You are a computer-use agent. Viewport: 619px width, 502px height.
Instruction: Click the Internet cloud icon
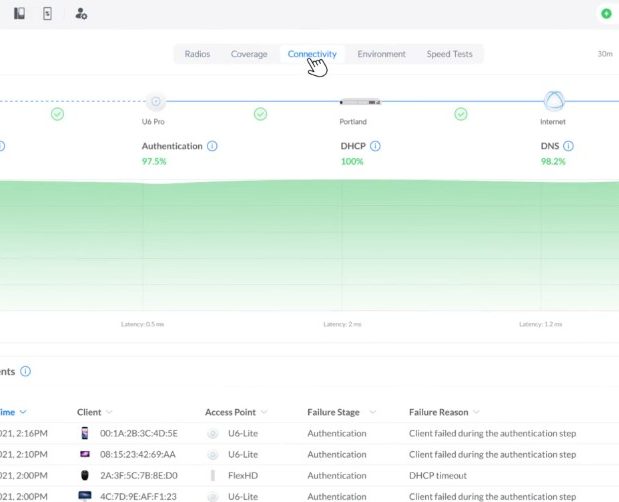[x=553, y=101]
